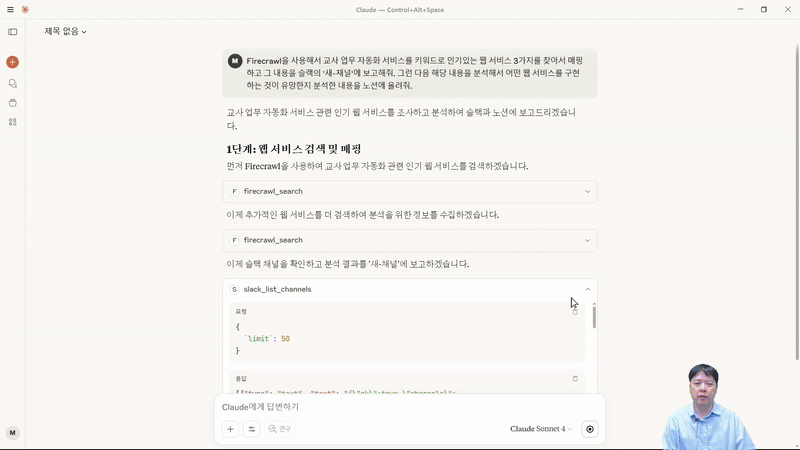Click the user profile avatar M in sidebar
The width and height of the screenshot is (800, 450).
click(12, 433)
